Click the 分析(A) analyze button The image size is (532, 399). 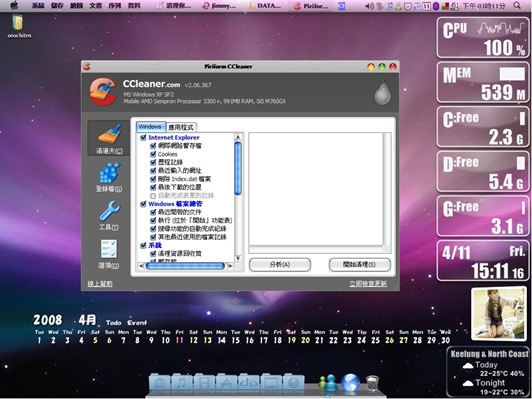280,265
